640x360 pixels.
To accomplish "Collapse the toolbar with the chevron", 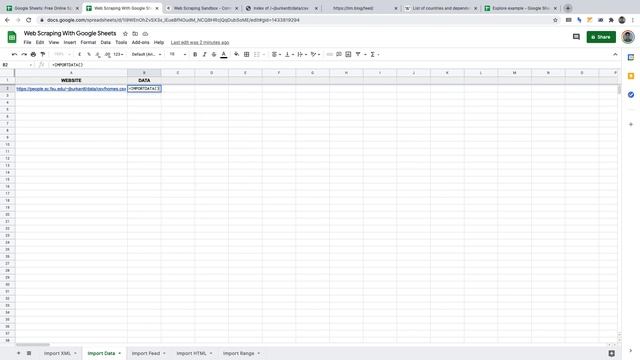I will tap(615, 54).
